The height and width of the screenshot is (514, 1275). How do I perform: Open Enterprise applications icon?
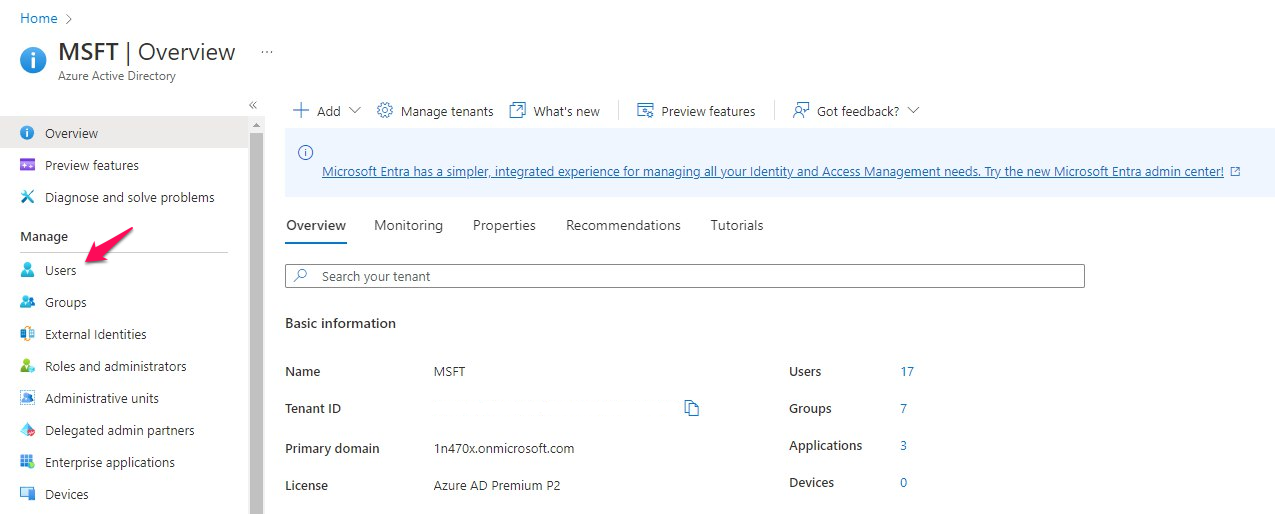(28, 463)
